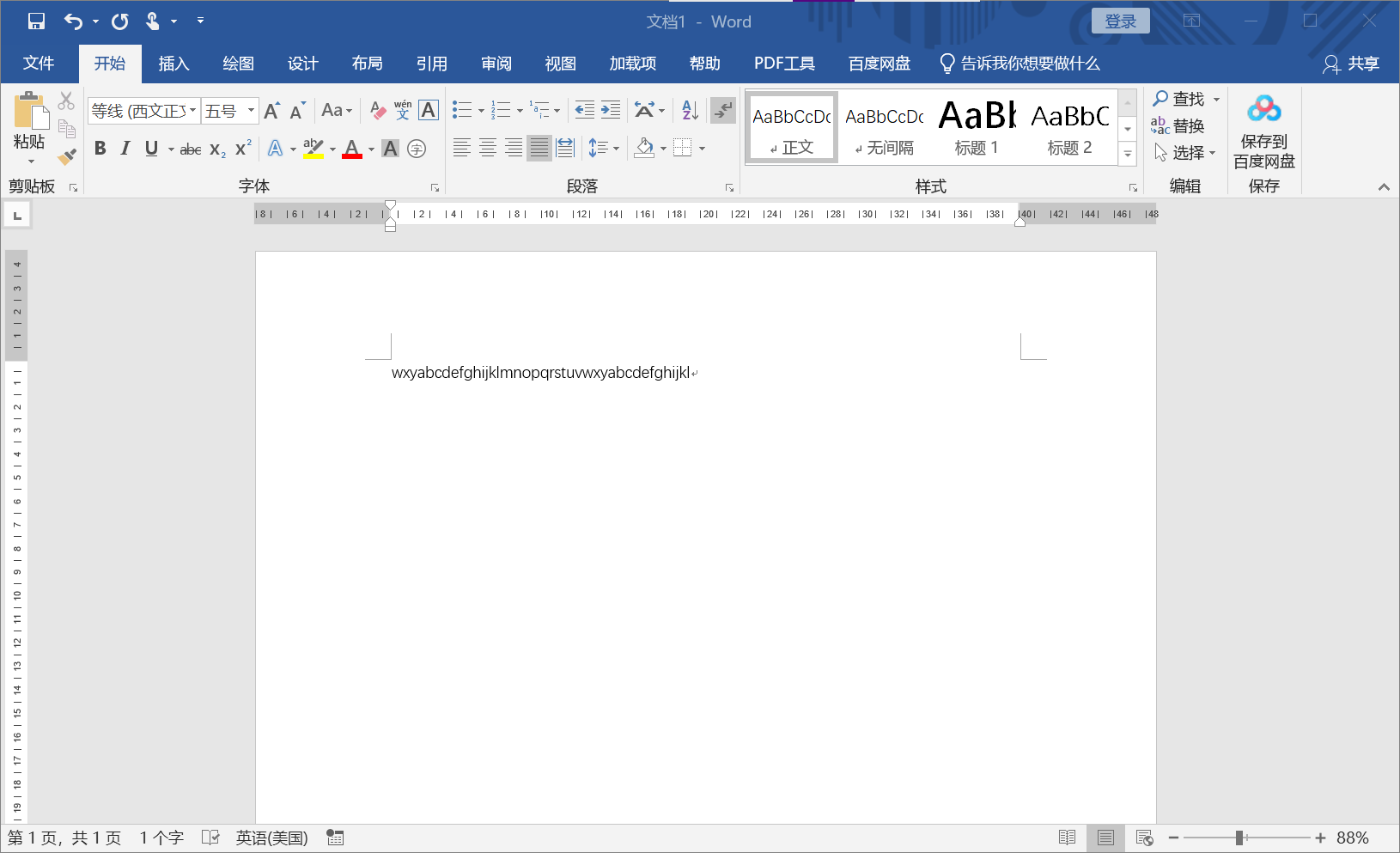Open bullet list dropdown arrow
This screenshot has height=853, width=1400.
tap(481, 111)
